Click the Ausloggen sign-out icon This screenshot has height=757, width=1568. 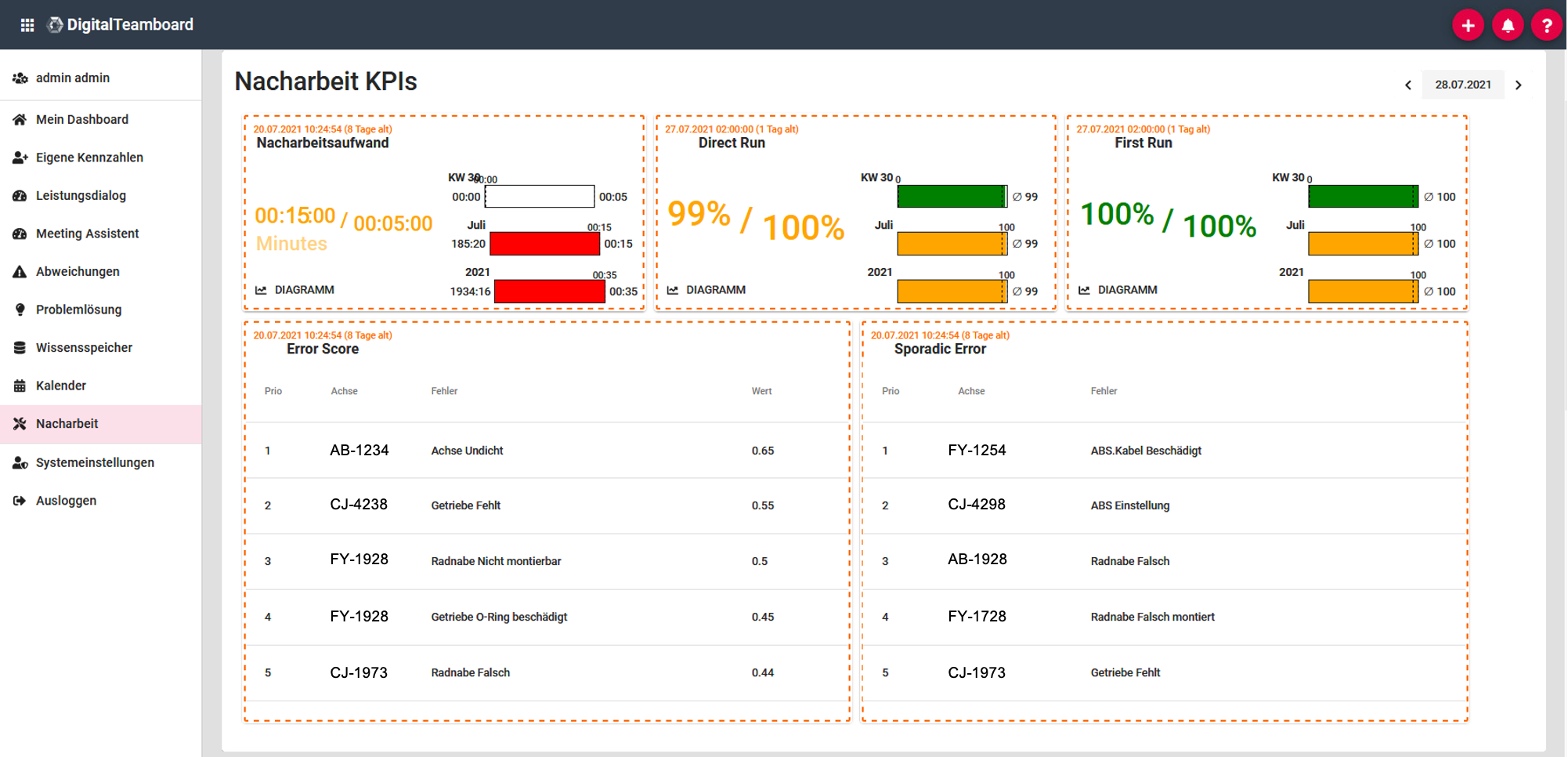point(20,501)
